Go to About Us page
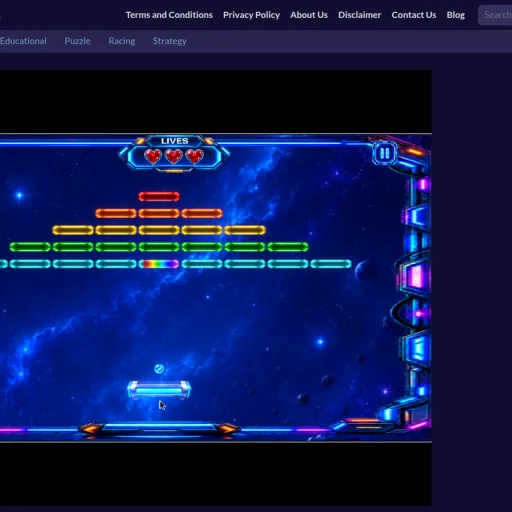Image resolution: width=512 pixels, height=512 pixels. point(309,15)
